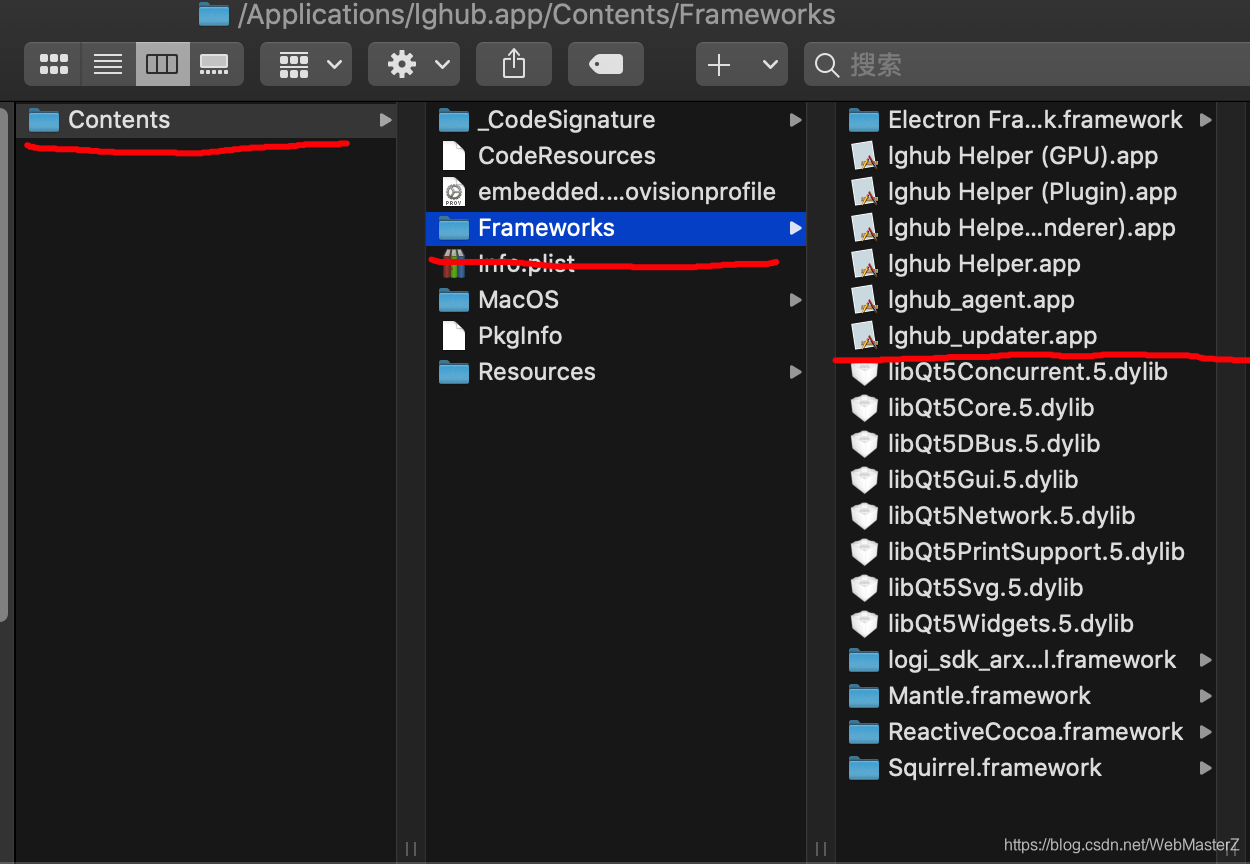Expand arrow of MacOS folder
This screenshot has height=864, width=1250.
click(796, 300)
